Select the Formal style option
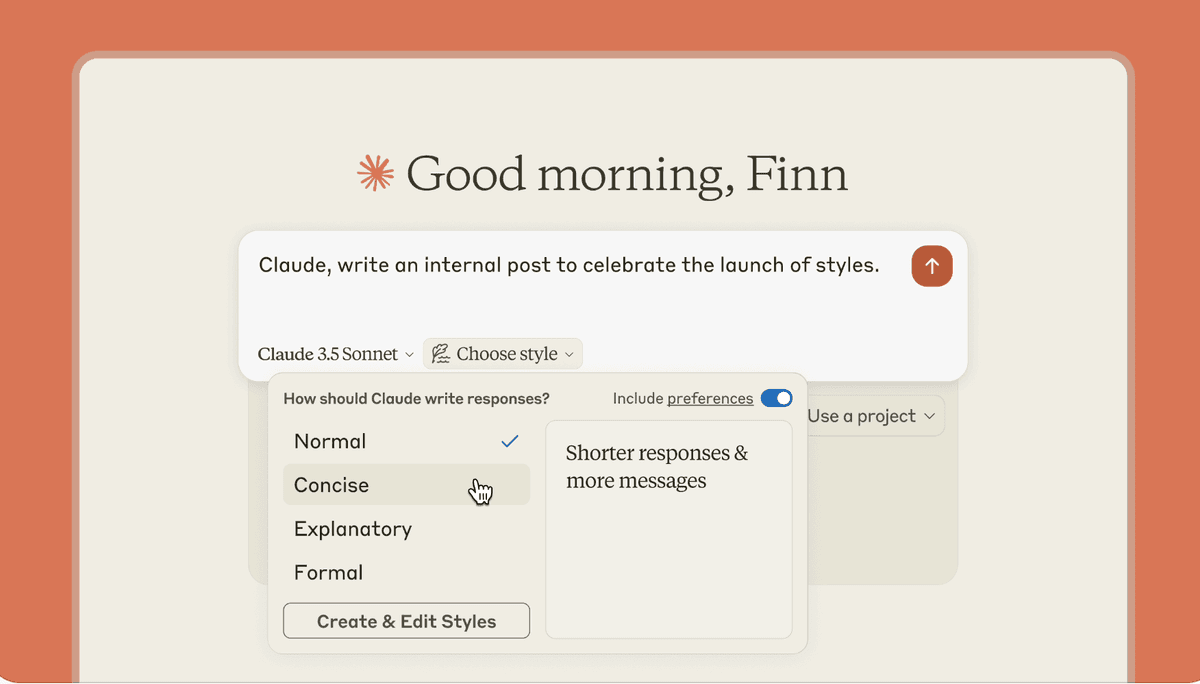 (329, 572)
